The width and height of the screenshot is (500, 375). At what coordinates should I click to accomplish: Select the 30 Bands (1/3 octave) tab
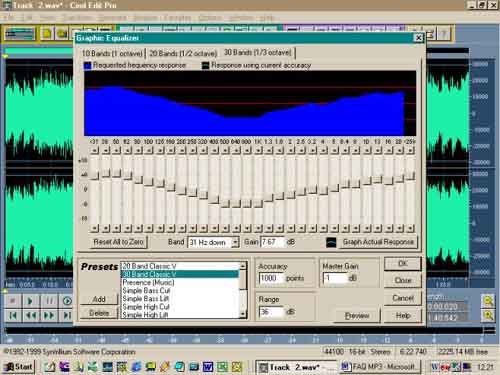[258, 52]
